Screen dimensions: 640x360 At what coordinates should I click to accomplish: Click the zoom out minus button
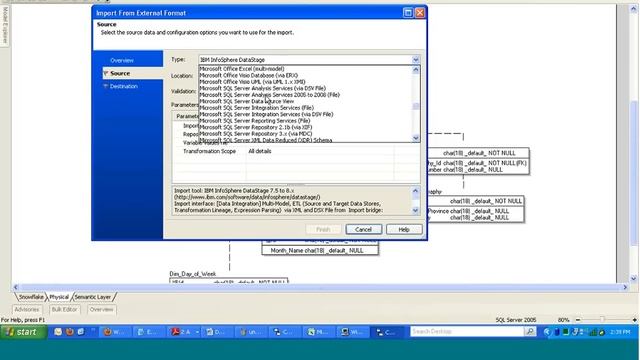pyautogui.click(x=578, y=320)
